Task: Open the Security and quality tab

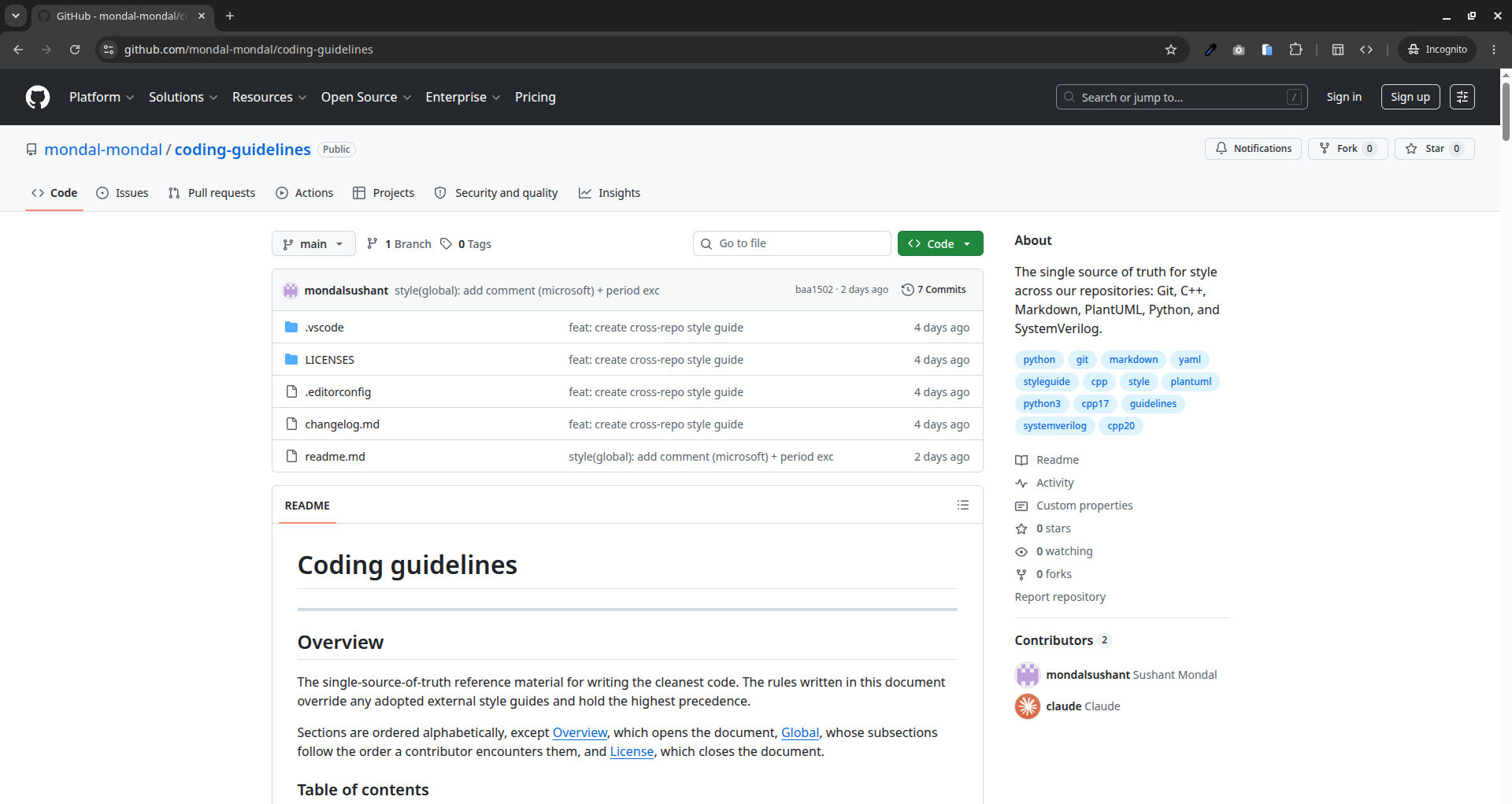Action: pyautogui.click(x=496, y=193)
